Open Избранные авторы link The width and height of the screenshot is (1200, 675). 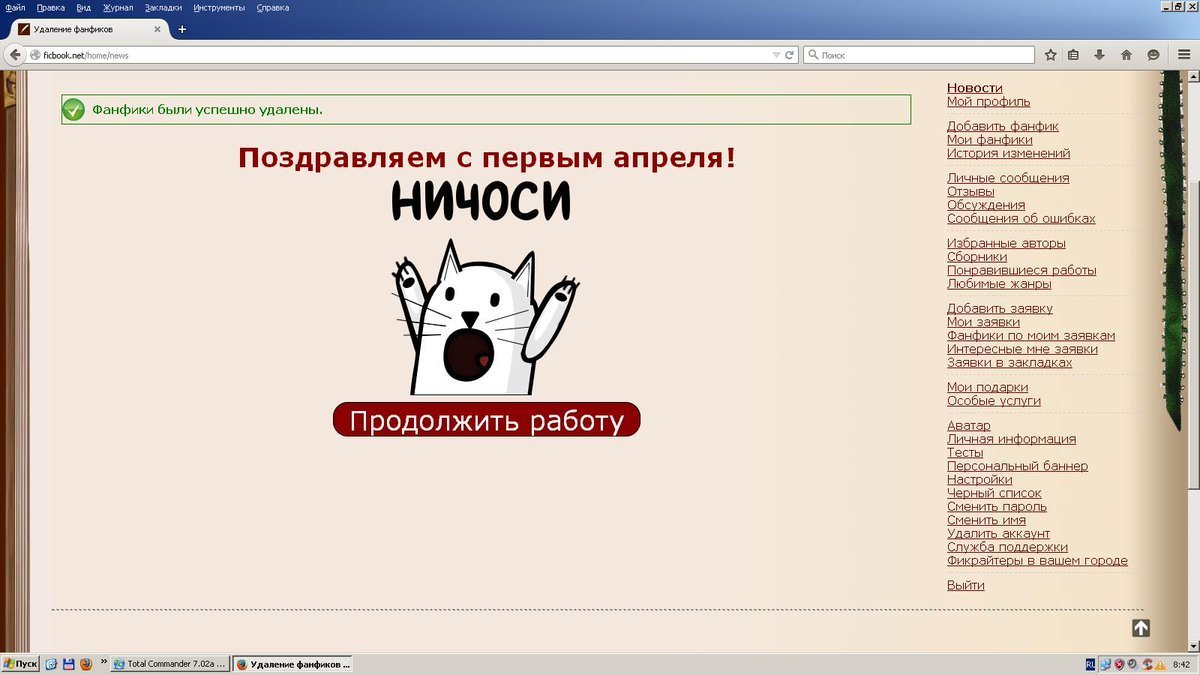[1006, 243]
